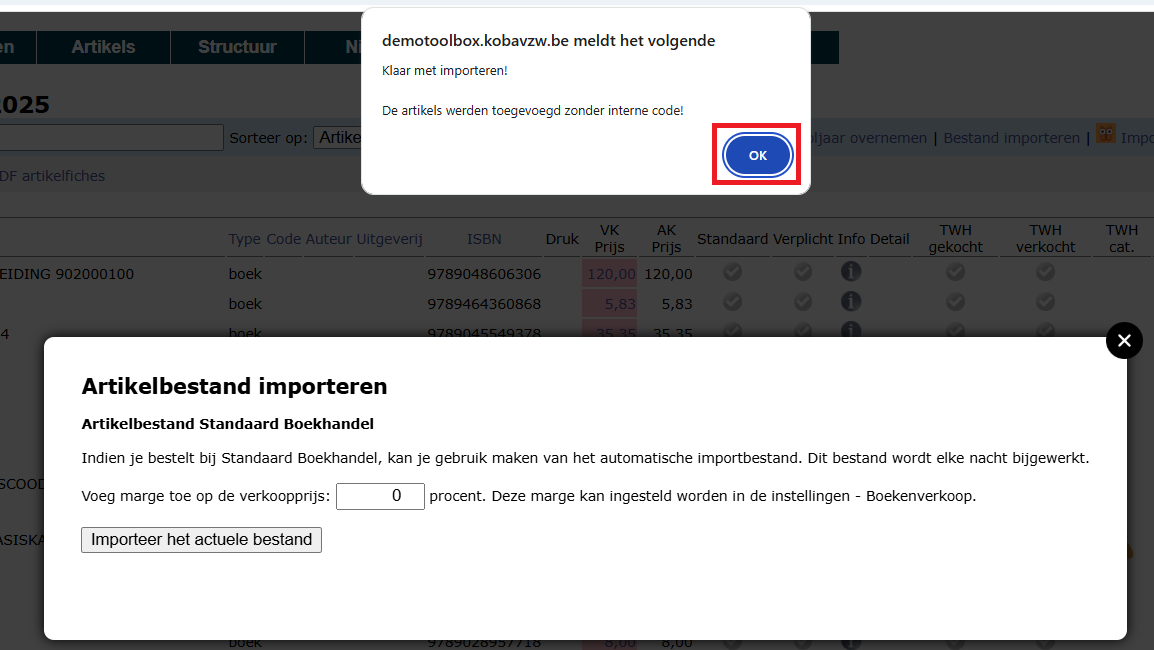Viewport: 1154px width, 650px height.
Task: Sort the table by Type column
Action: point(244,239)
